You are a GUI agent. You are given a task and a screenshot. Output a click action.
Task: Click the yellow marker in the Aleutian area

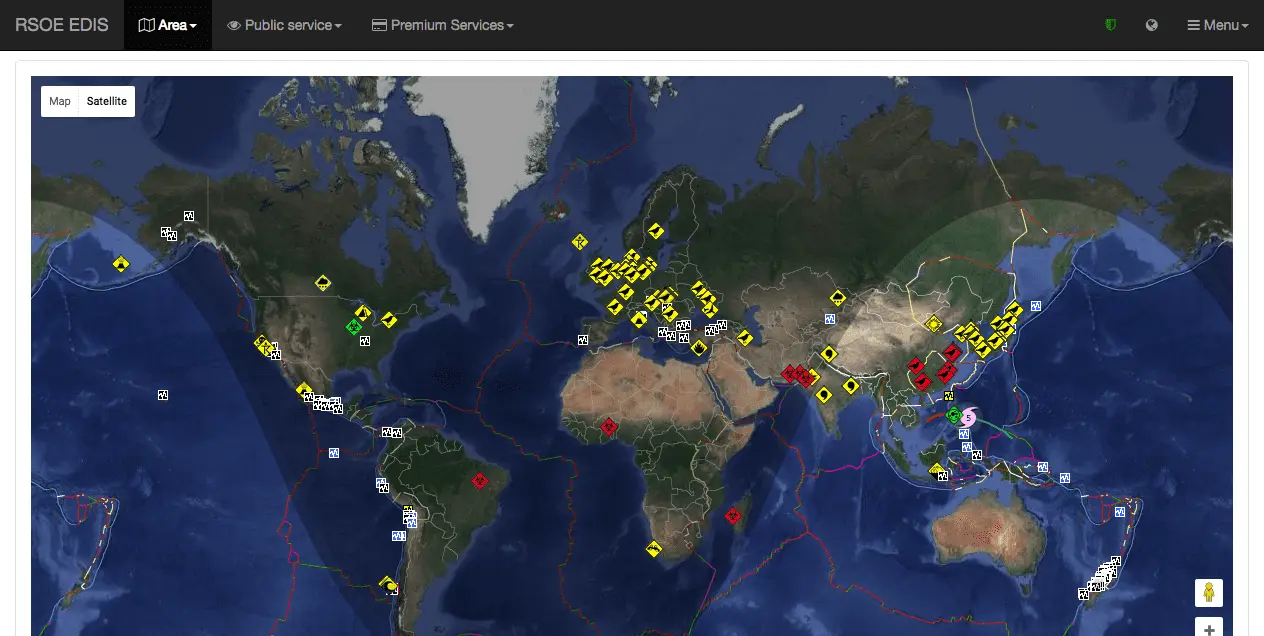(121, 264)
